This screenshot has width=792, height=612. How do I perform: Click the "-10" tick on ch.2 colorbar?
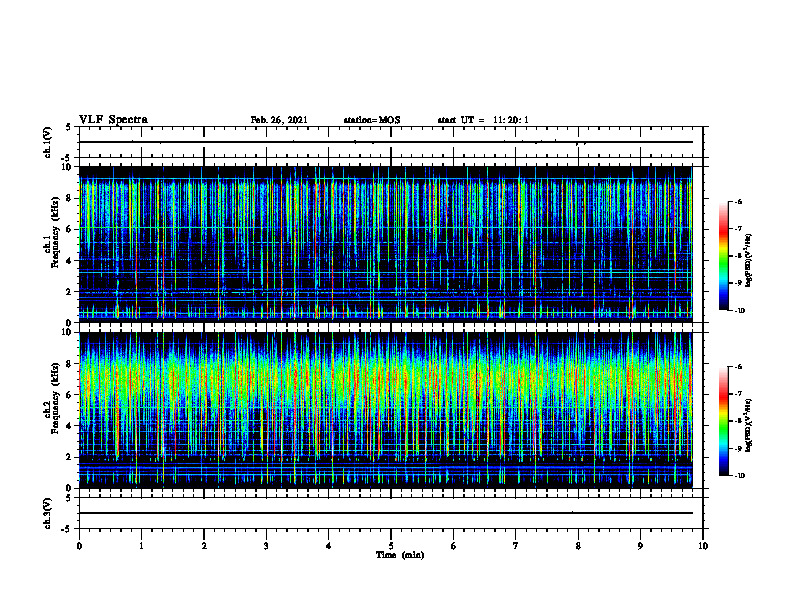point(739,476)
